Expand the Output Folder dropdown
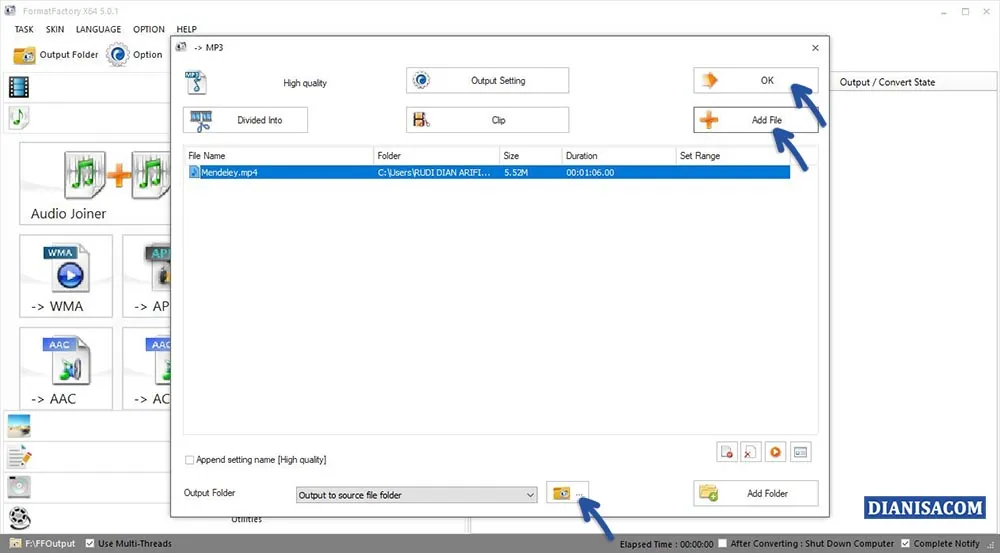Viewport: 1000px width, 553px height. point(530,495)
